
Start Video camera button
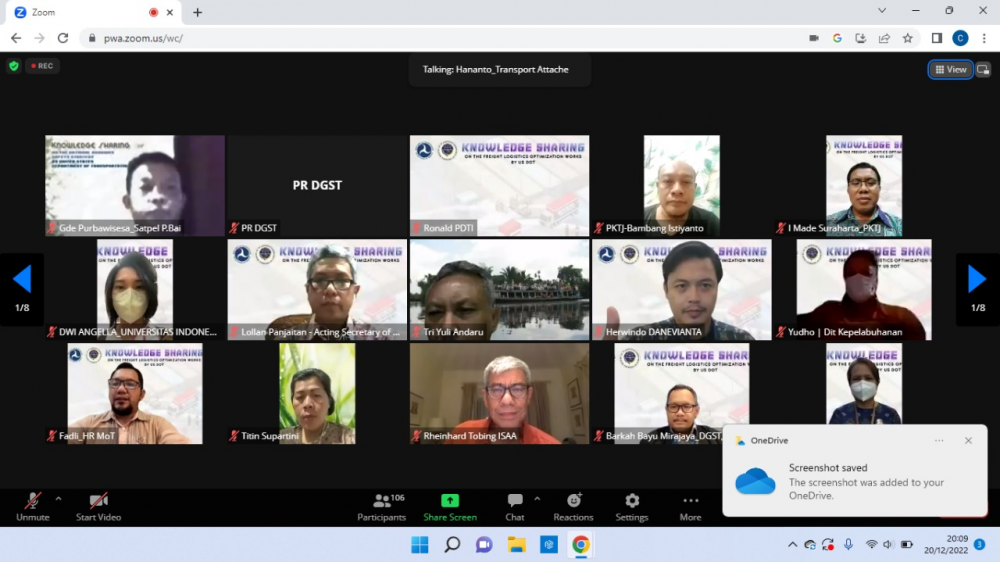(98, 507)
